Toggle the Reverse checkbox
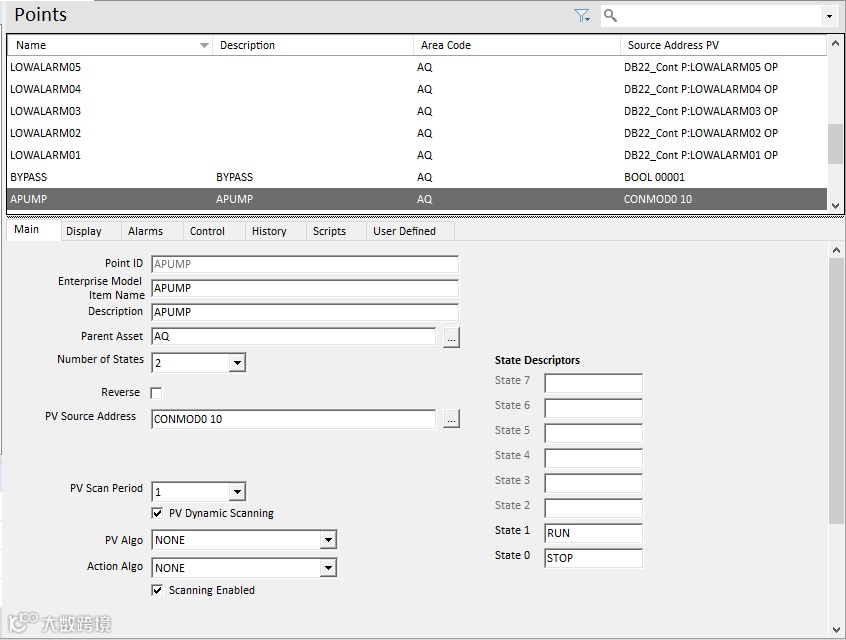 tap(156, 393)
